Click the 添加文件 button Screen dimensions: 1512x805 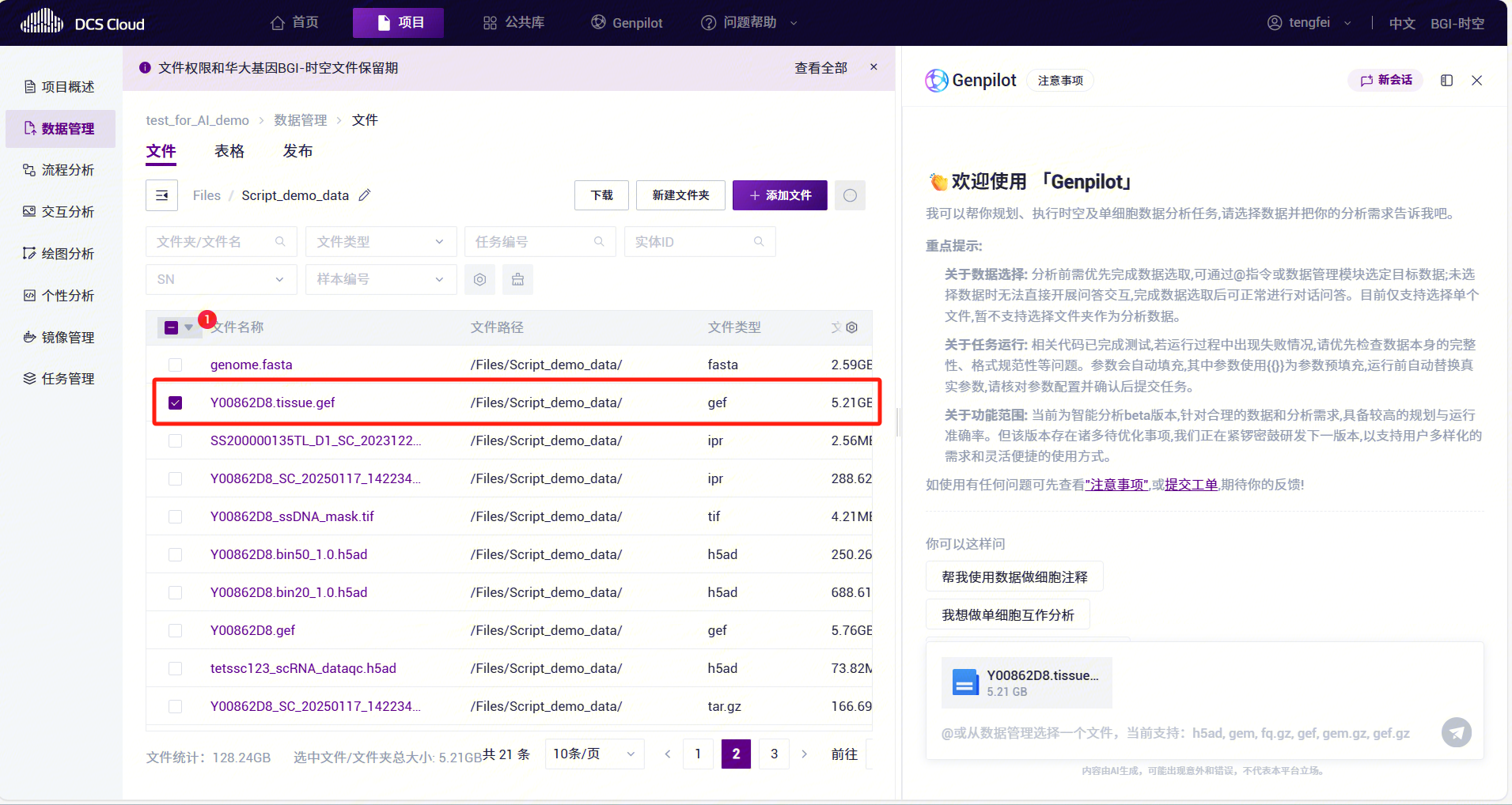point(779,195)
